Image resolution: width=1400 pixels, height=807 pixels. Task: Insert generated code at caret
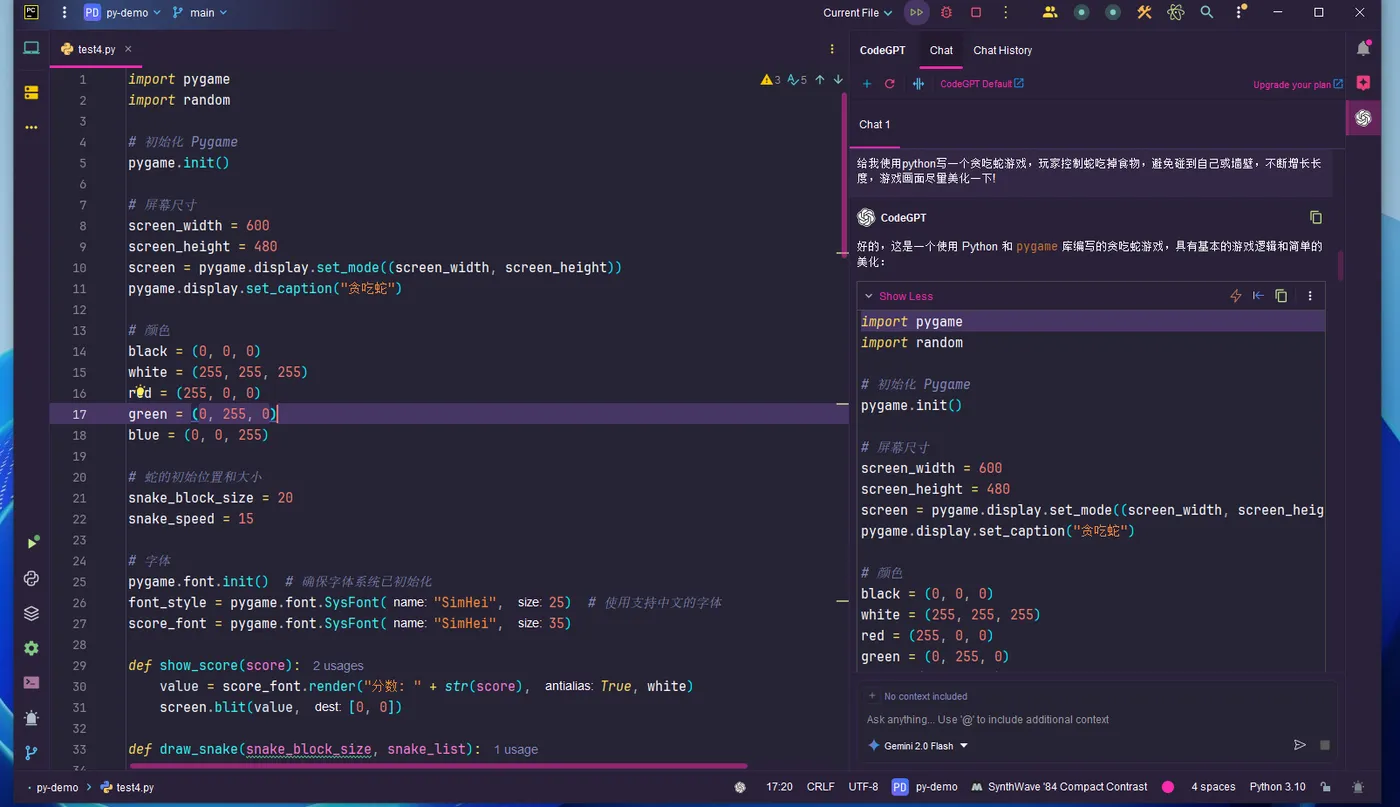1258,296
